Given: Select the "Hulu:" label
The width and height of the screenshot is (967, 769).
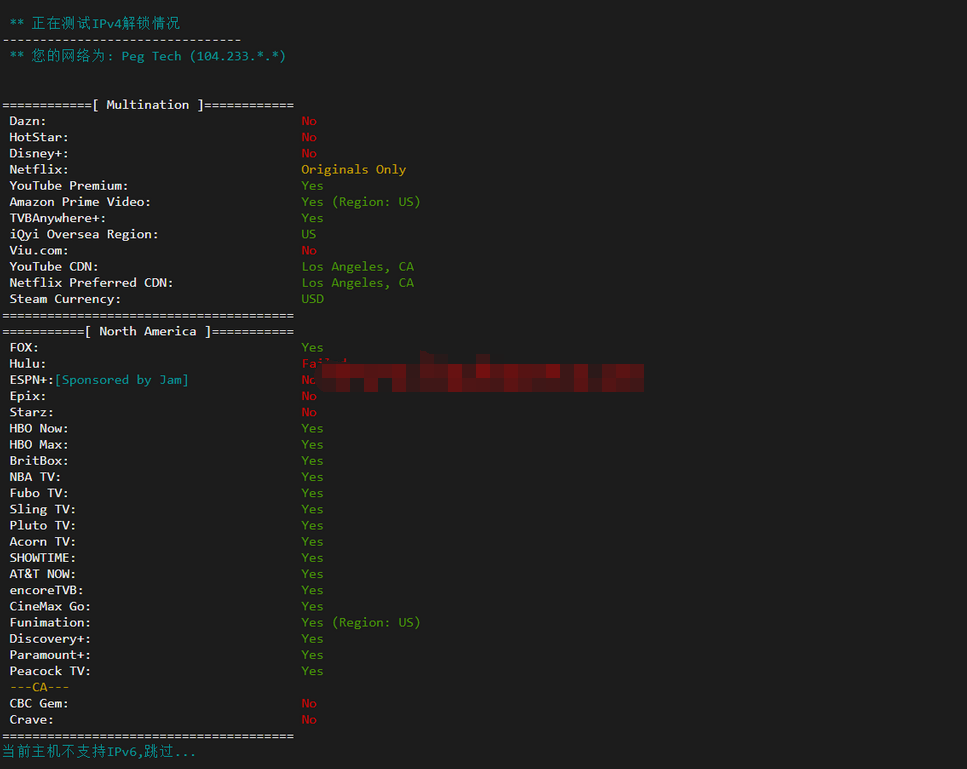Looking at the screenshot, I should [28, 364].
